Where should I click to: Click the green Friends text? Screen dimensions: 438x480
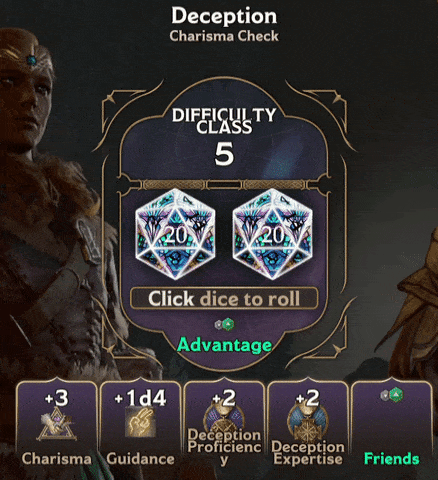pos(392,459)
